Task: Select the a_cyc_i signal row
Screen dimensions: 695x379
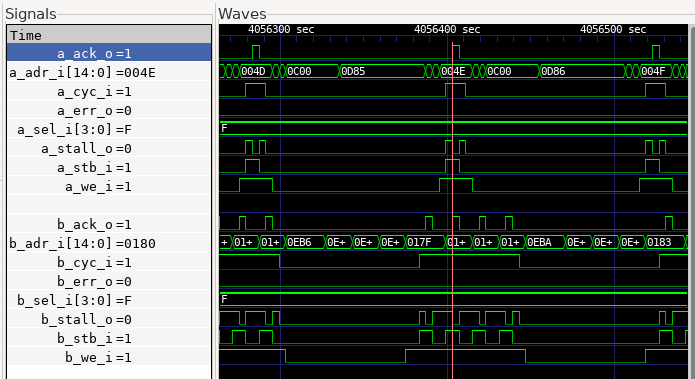Action: point(109,91)
